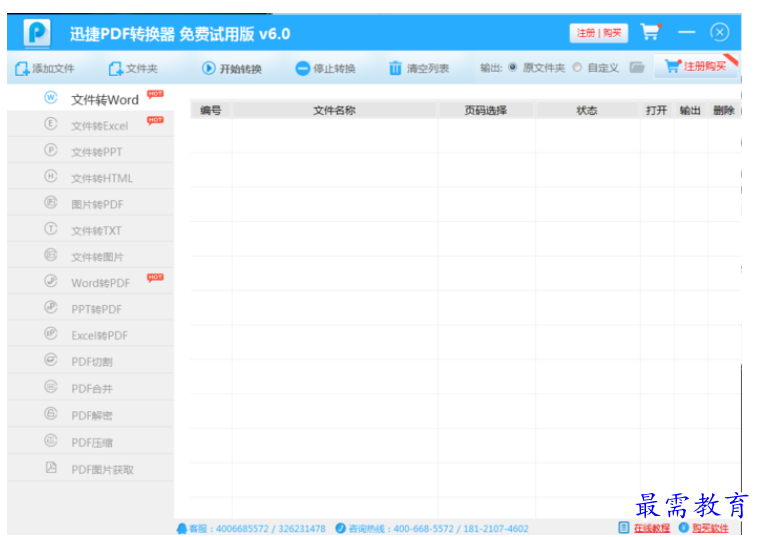This screenshot has width=757, height=537.
Task: Click 添加文件 to add a file
Action: [x=44, y=69]
